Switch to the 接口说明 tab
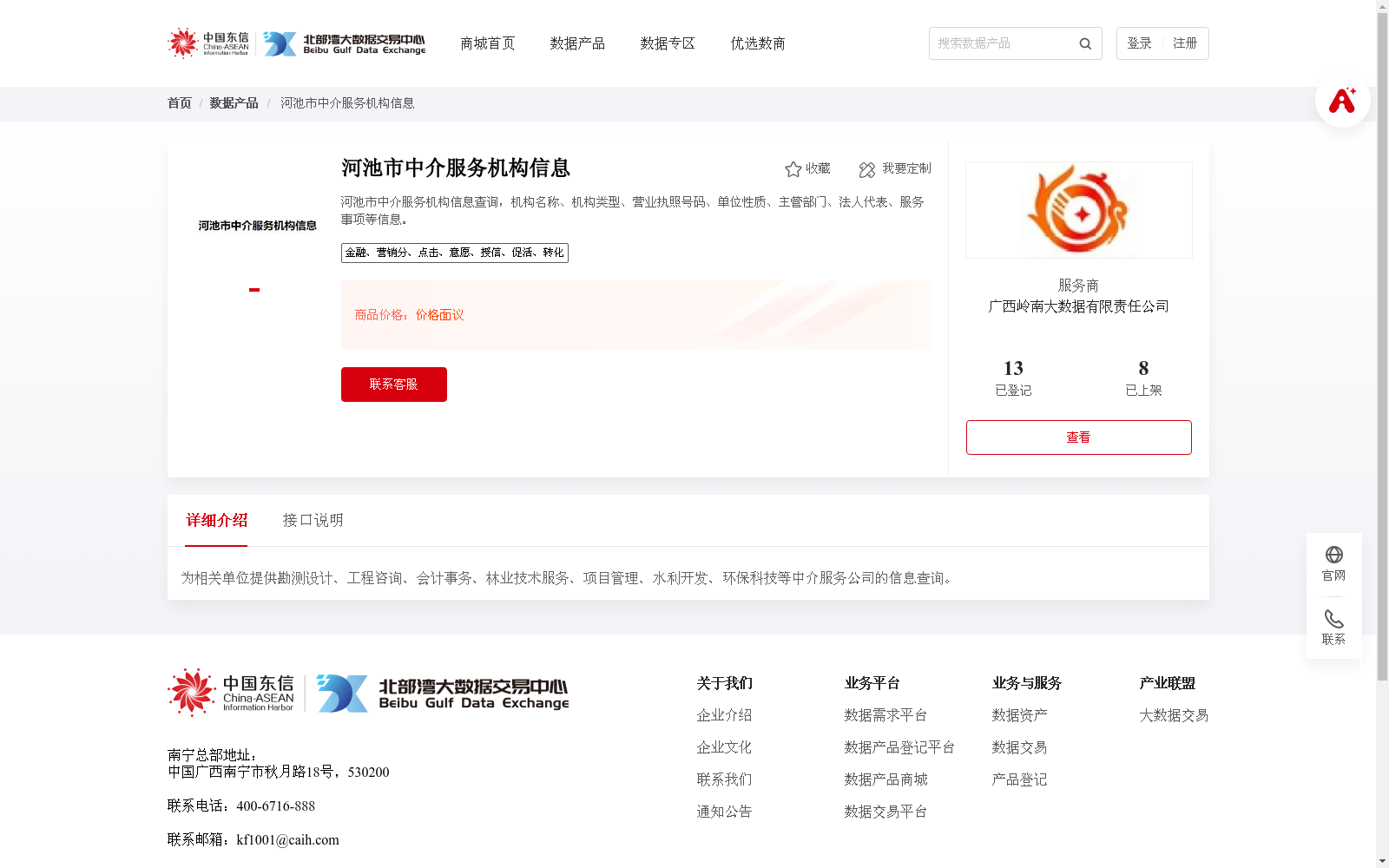Screen dimensions: 1389x868 pos(313,520)
